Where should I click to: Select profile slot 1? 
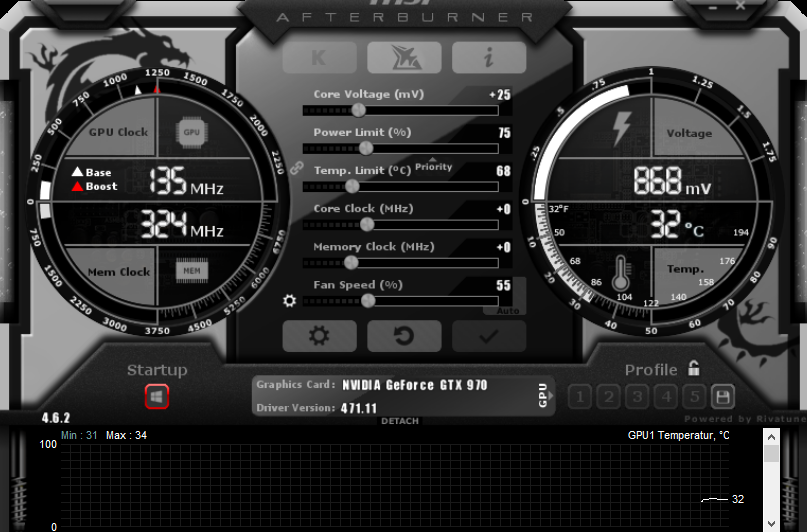[580, 397]
